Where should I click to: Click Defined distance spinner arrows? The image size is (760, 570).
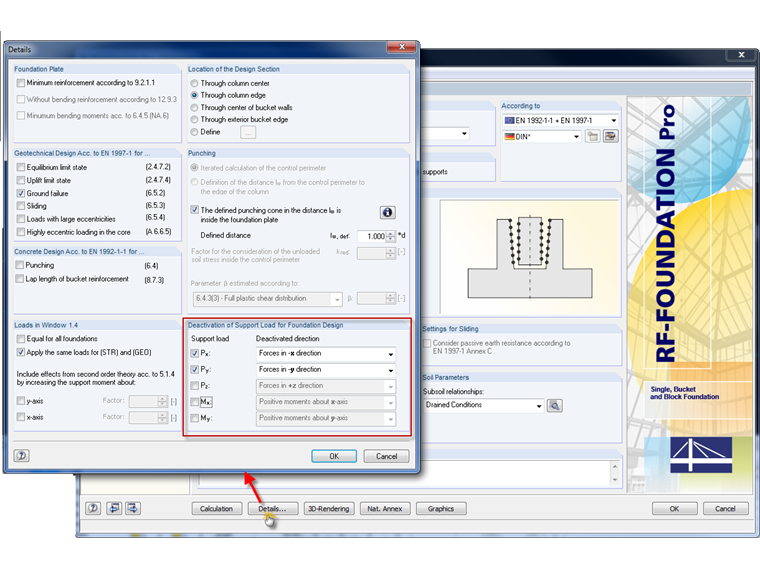[x=391, y=237]
